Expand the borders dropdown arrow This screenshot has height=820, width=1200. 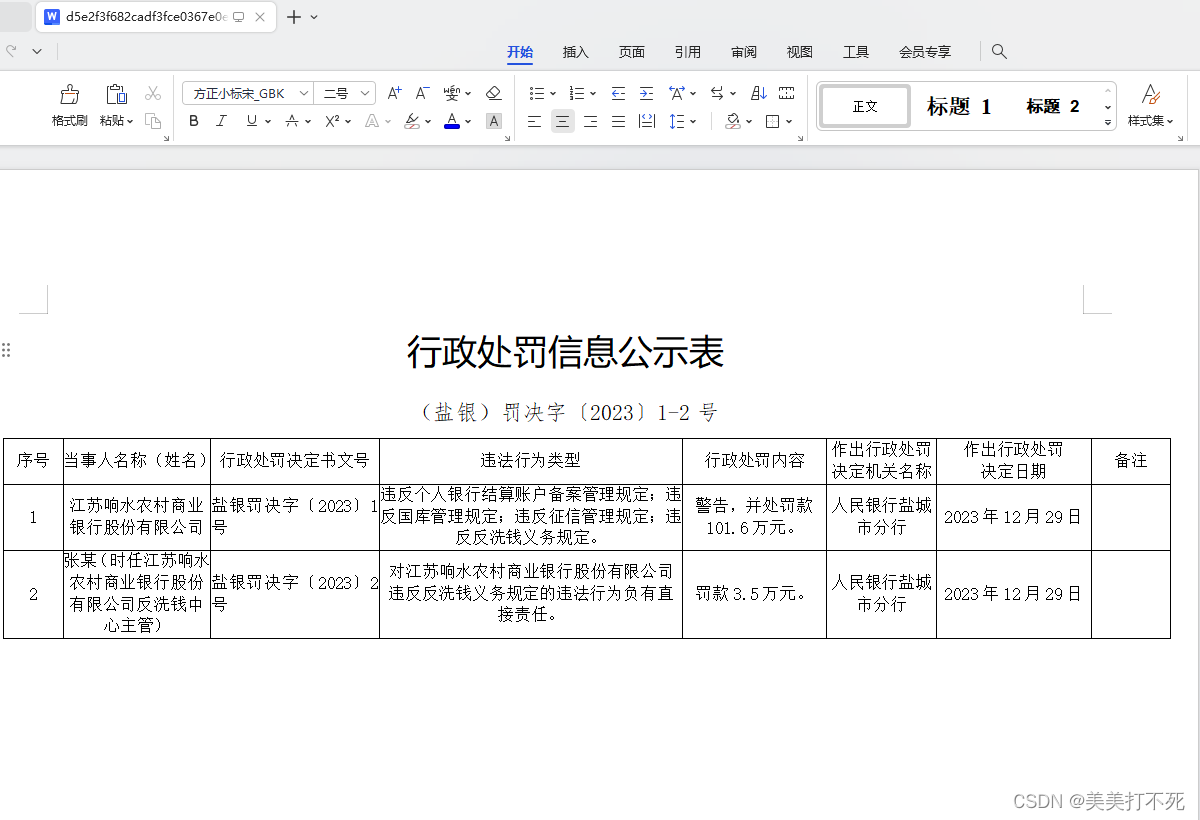point(789,122)
